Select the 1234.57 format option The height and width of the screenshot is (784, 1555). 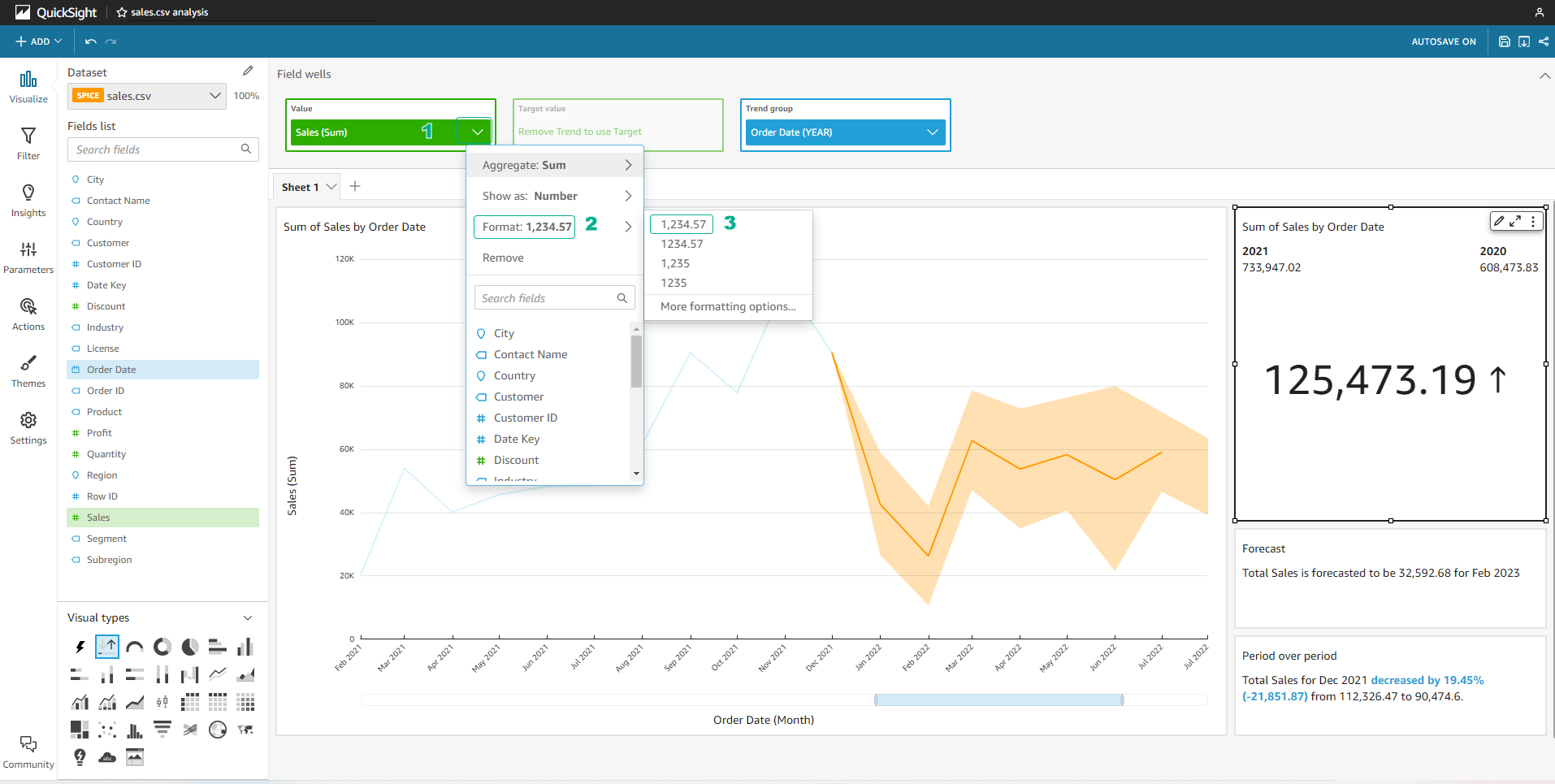[682, 244]
